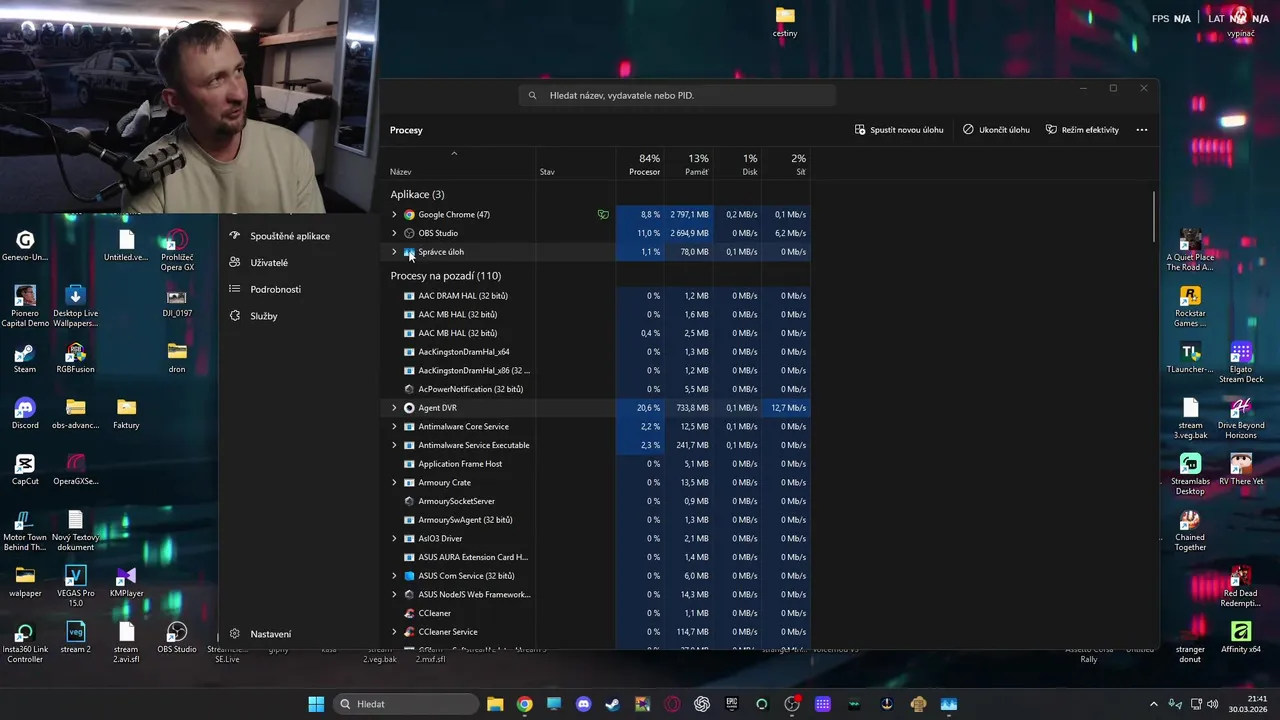
Task: Select Rockstar Games desktop icon
Action: pos(1190,307)
